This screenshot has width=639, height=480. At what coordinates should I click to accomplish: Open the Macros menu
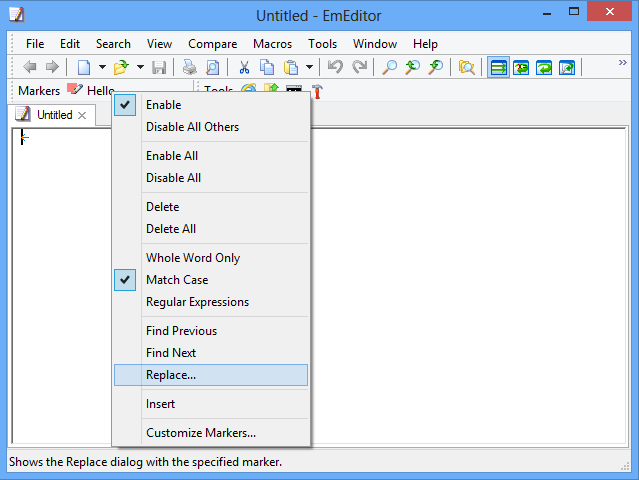[x=272, y=44]
